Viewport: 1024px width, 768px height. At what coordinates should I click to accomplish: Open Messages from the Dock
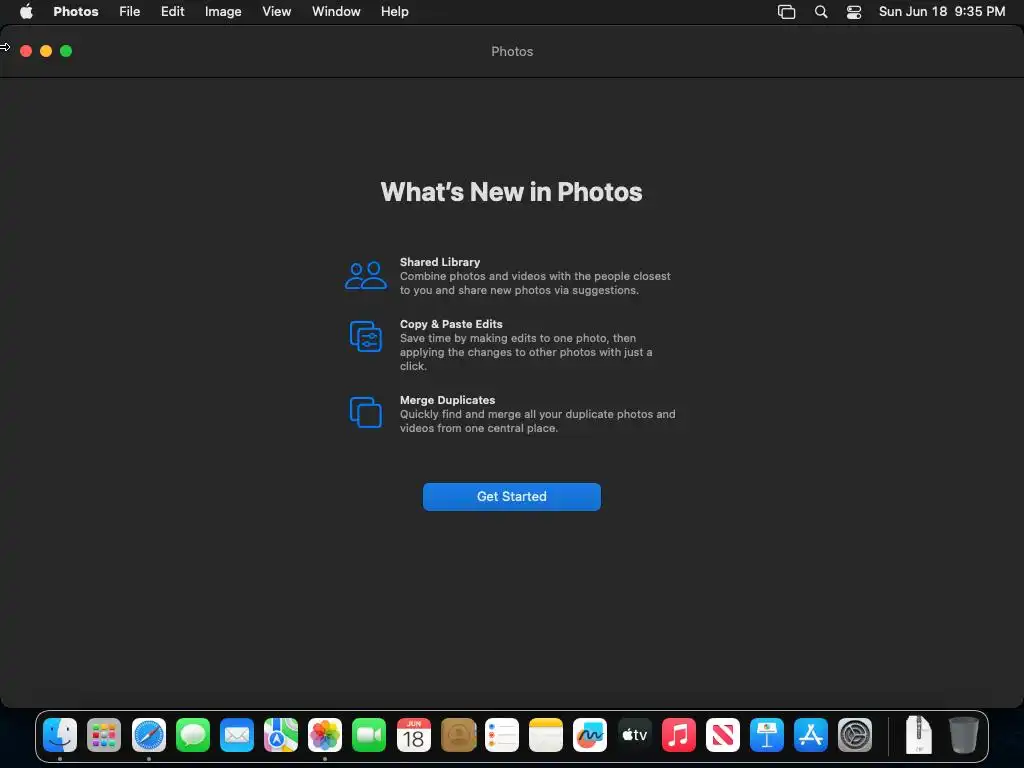tap(193, 735)
